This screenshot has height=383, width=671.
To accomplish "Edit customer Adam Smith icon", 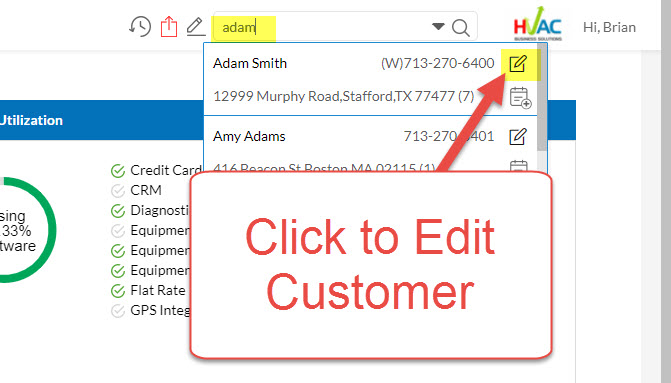I will point(518,64).
